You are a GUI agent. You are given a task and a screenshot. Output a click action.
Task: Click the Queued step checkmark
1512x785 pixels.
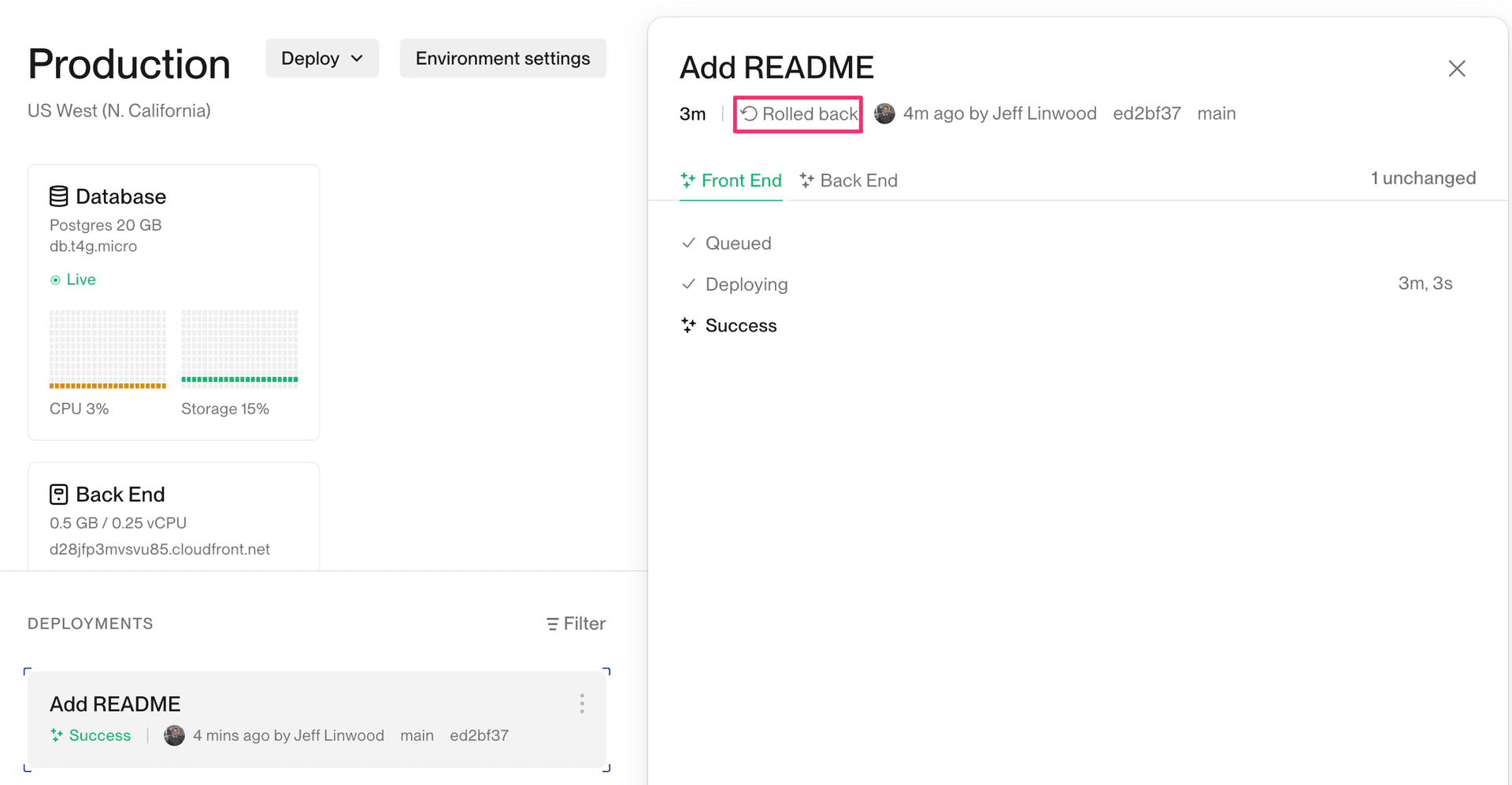point(688,243)
